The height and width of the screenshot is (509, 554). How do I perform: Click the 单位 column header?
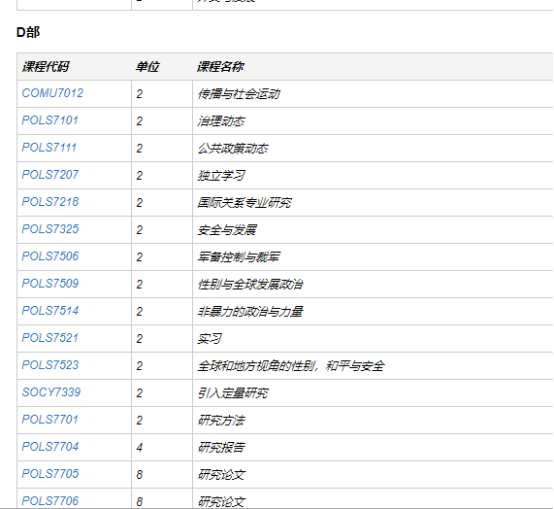pyautogui.click(x=147, y=67)
